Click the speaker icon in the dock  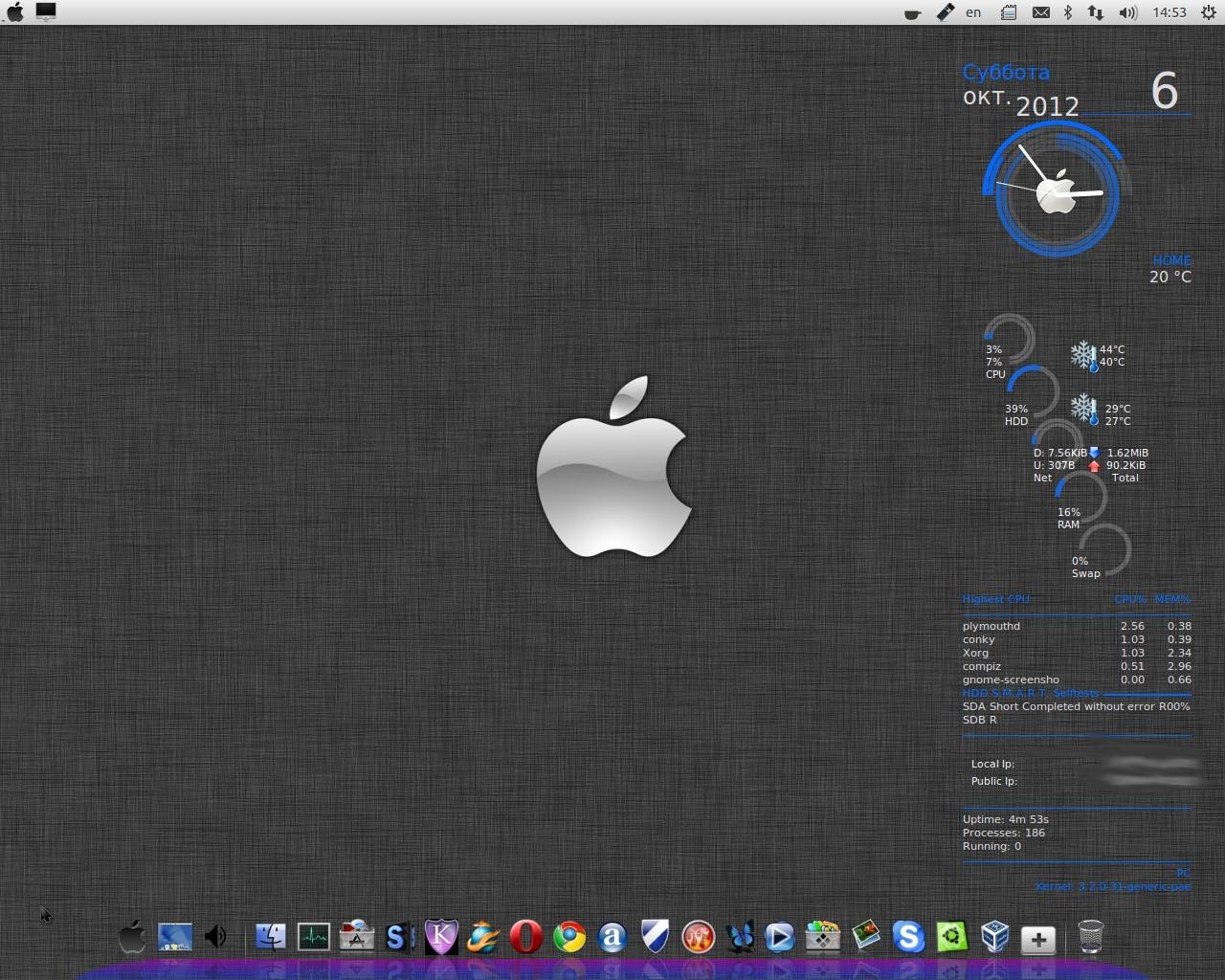[x=217, y=936]
